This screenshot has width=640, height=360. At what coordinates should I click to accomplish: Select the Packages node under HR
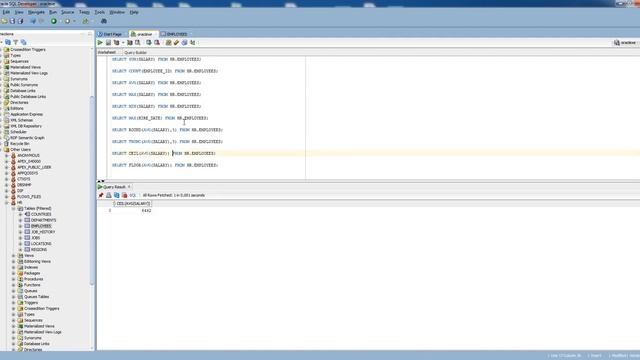pos(32,273)
